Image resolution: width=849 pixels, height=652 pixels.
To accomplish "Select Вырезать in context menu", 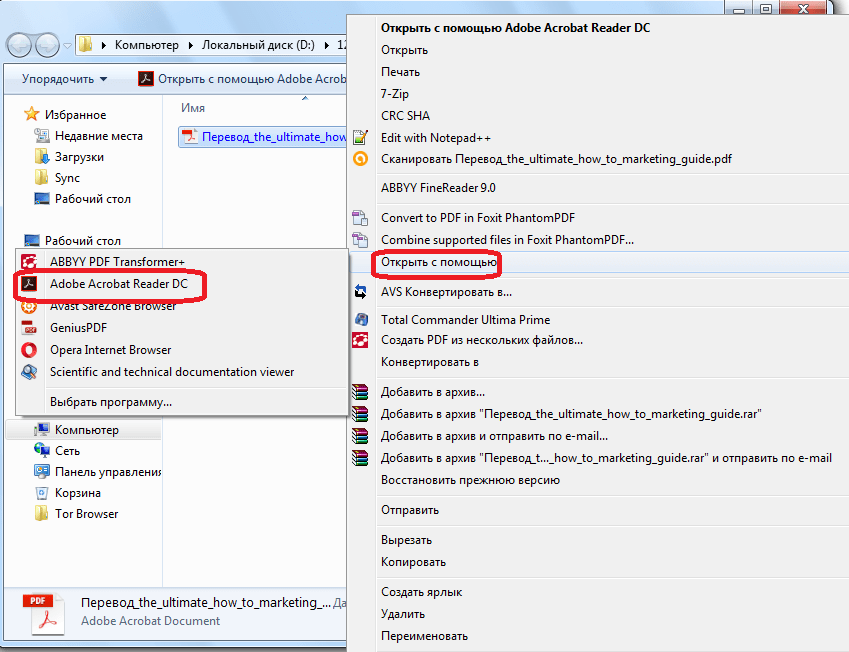I will [407, 540].
